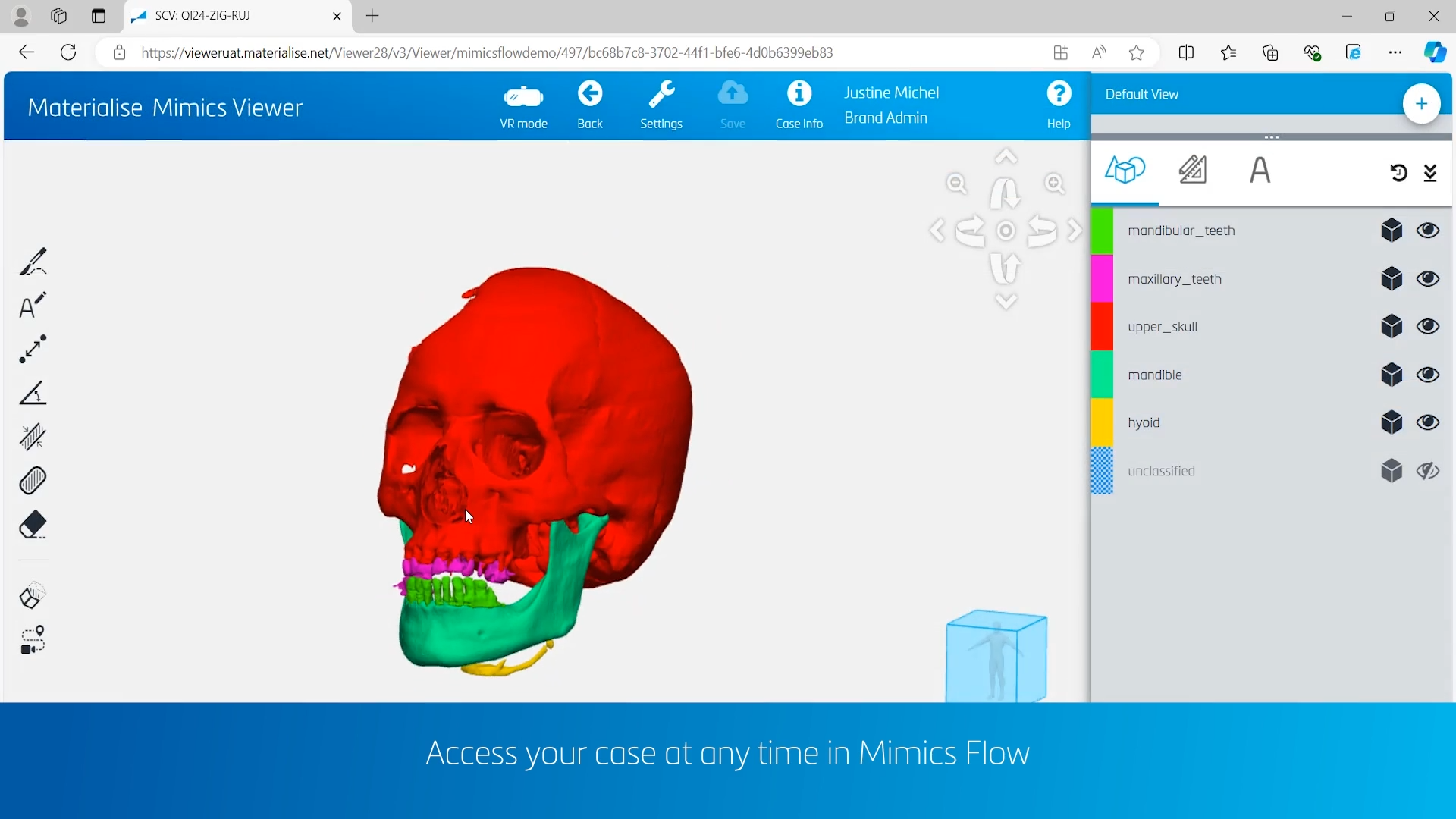Select the angle measurement tool
This screenshot has width=1456, height=819.
coord(33,393)
